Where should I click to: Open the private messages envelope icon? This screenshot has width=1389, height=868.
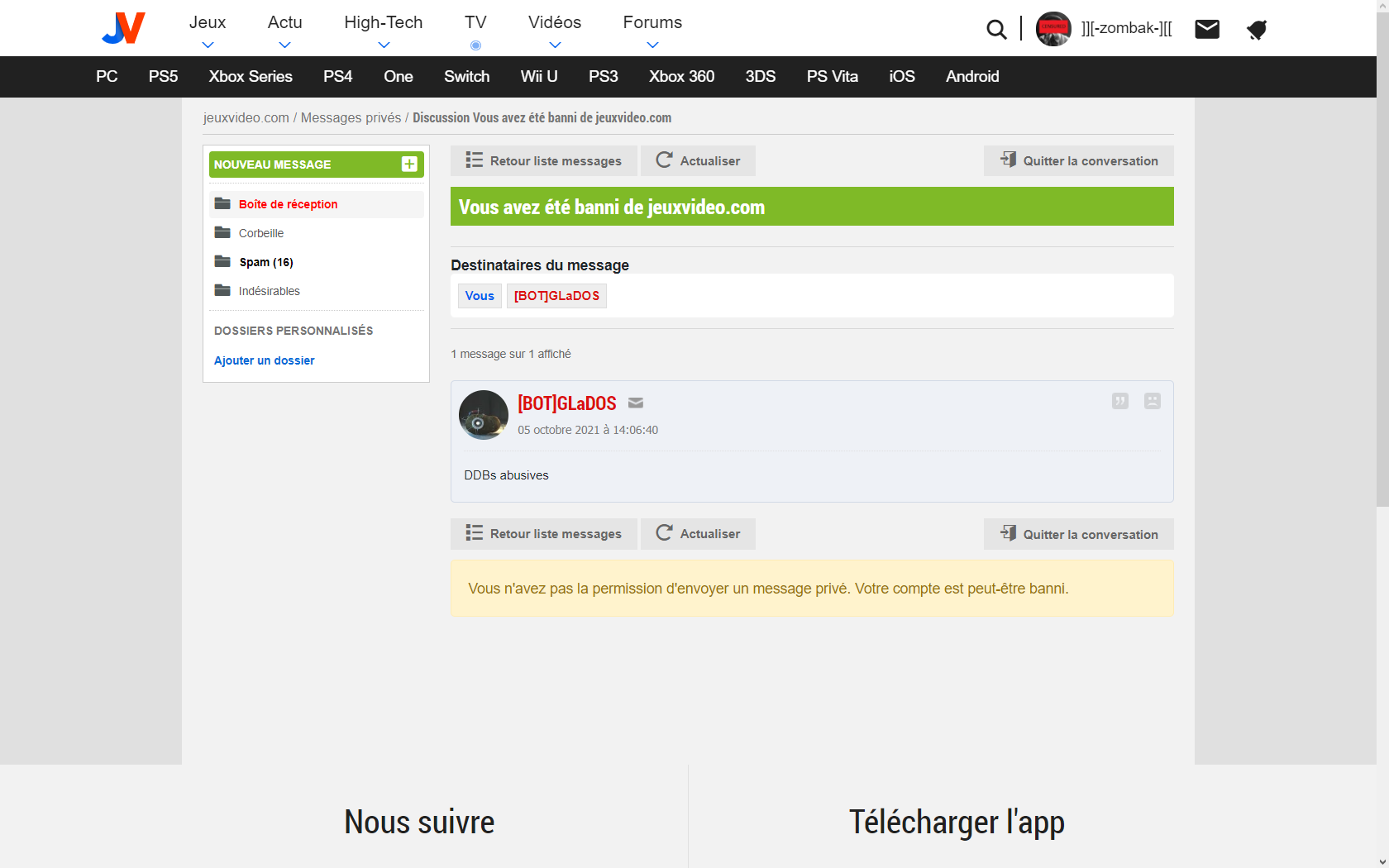pos(1207,30)
